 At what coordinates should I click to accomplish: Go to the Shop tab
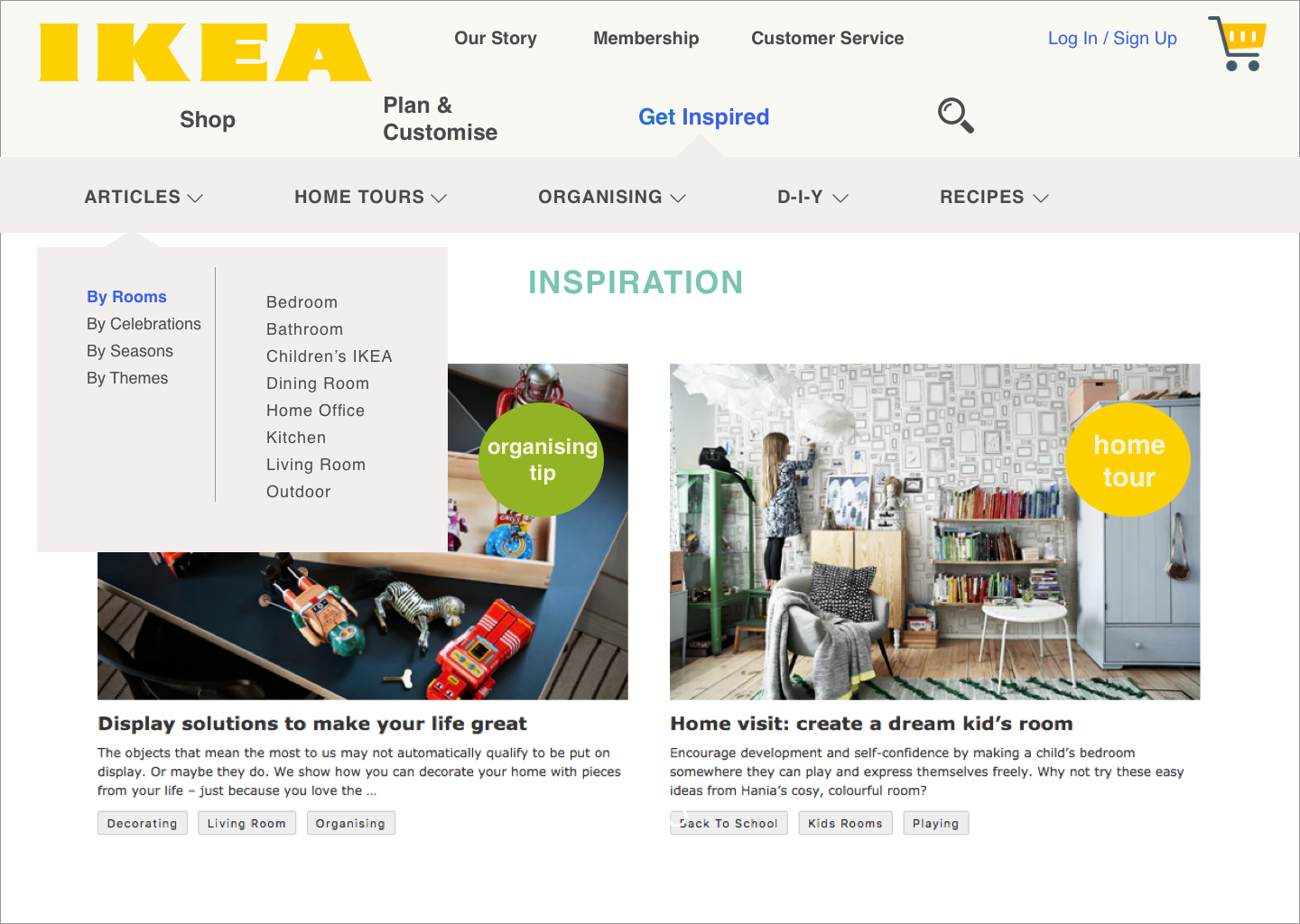pyautogui.click(x=208, y=119)
